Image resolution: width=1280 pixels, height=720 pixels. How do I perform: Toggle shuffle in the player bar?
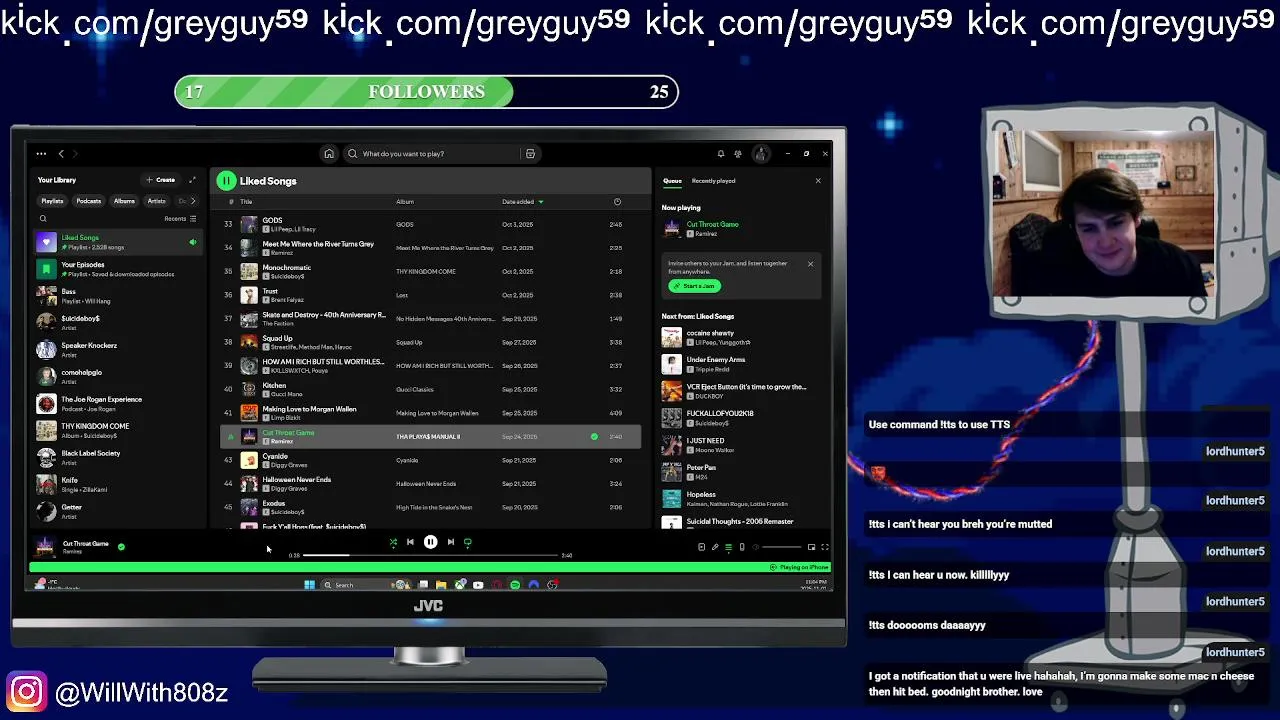393,542
